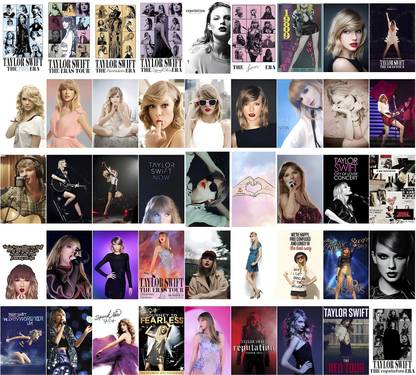Open the orange-pink Eras Tour poster
The width and height of the screenshot is (416, 375).
(161, 265)
